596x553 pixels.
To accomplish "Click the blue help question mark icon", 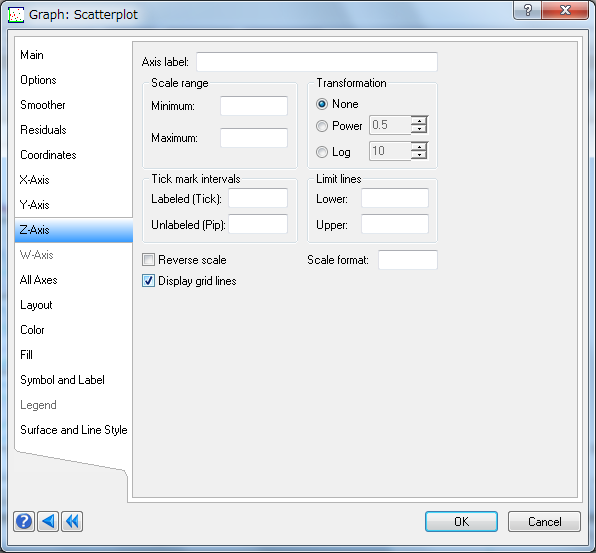I will click(x=24, y=521).
